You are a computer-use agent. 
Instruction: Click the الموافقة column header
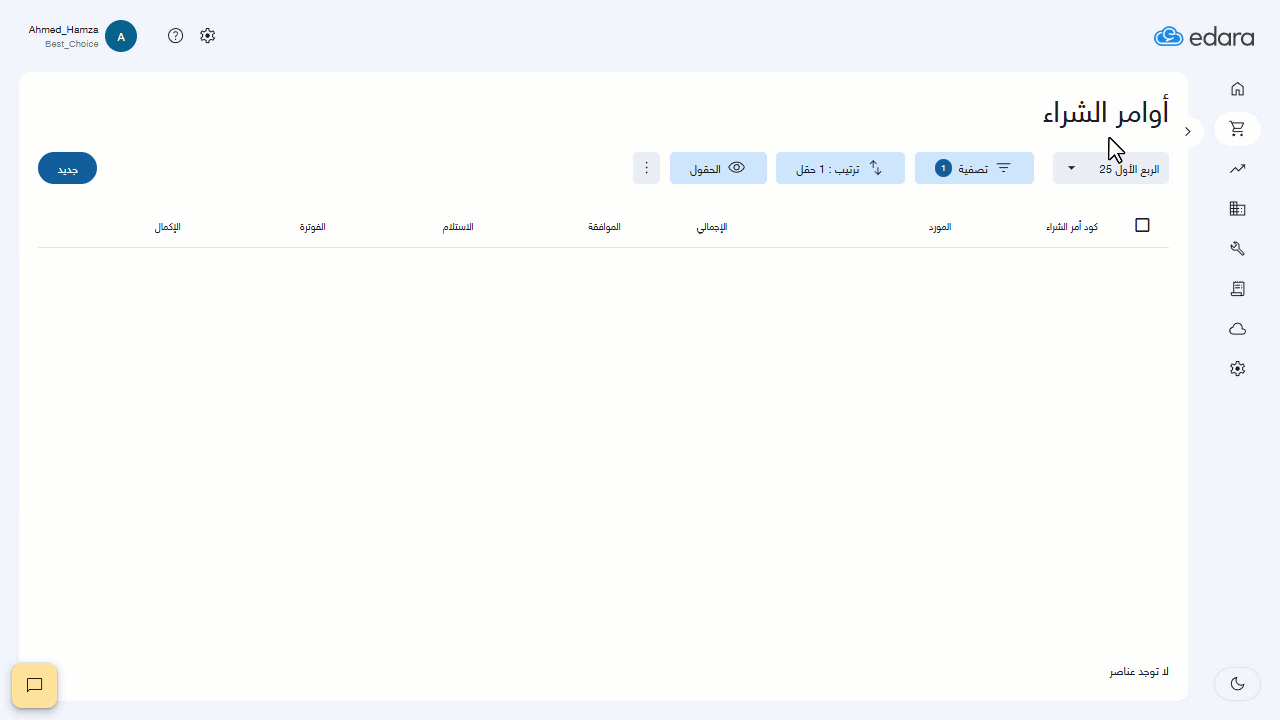tap(604, 227)
